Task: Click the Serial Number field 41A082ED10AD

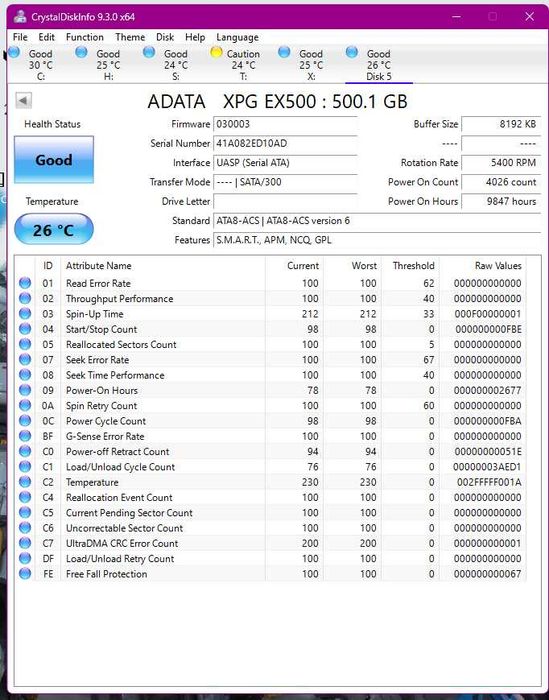Action: click(x=285, y=143)
